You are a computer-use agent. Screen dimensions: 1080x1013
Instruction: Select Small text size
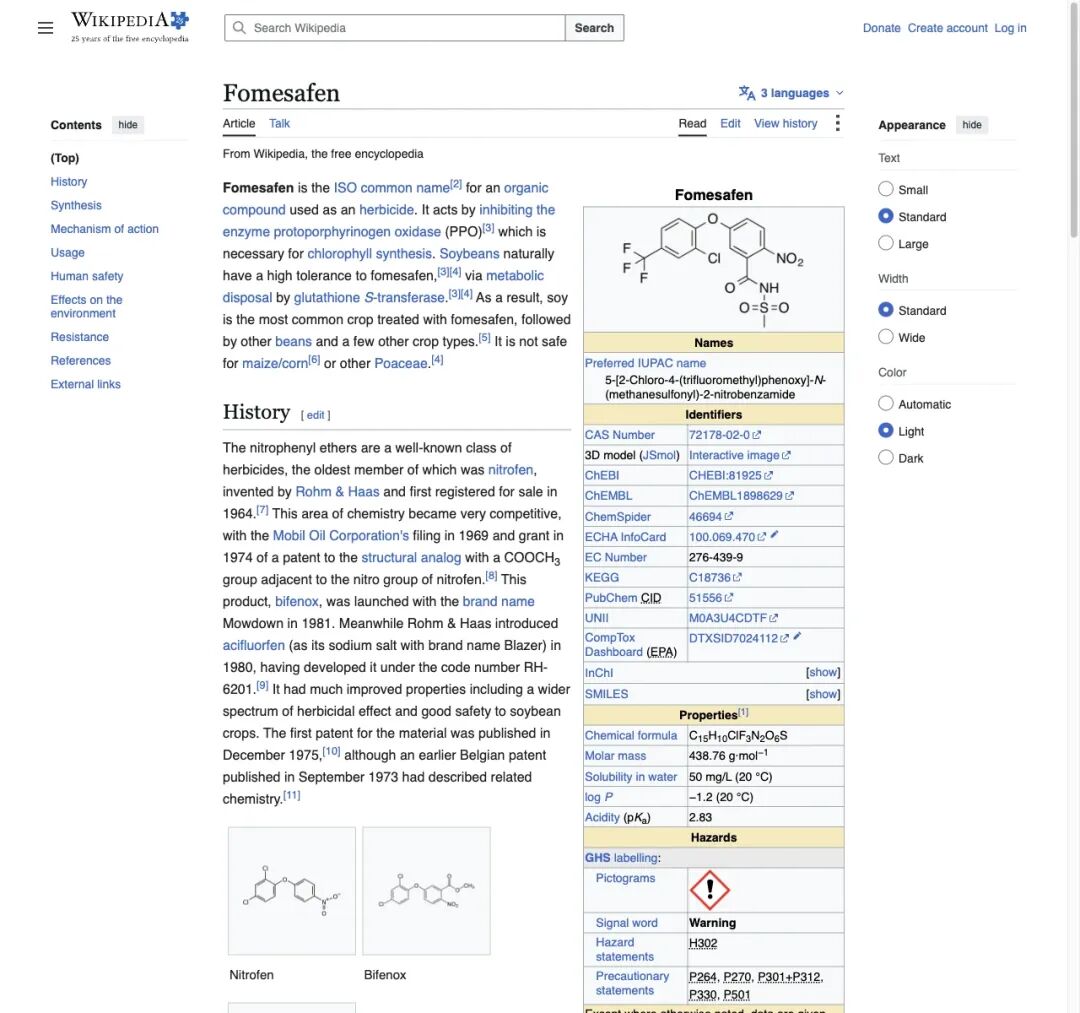(886, 189)
